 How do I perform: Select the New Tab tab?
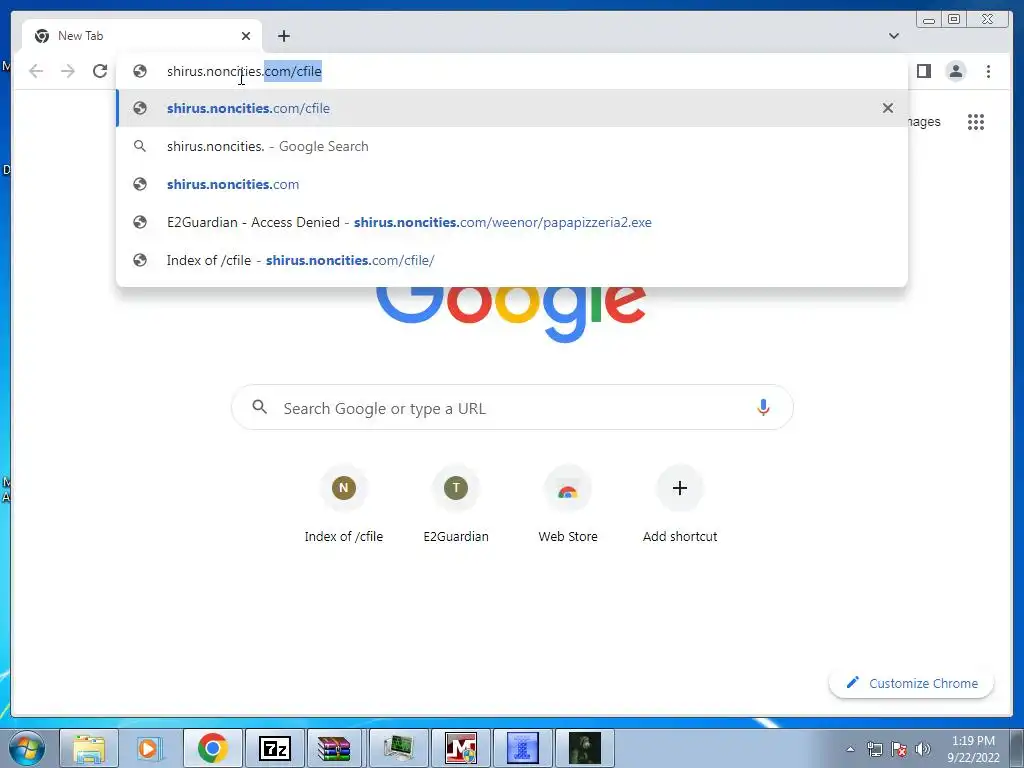[x=142, y=36]
